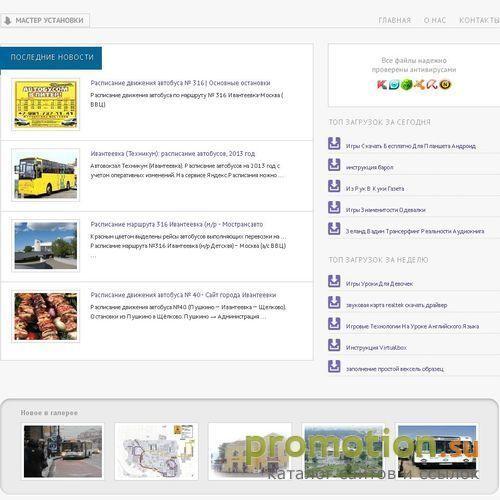Go to the Главная menu item
The image size is (500, 500).
click(394, 20)
